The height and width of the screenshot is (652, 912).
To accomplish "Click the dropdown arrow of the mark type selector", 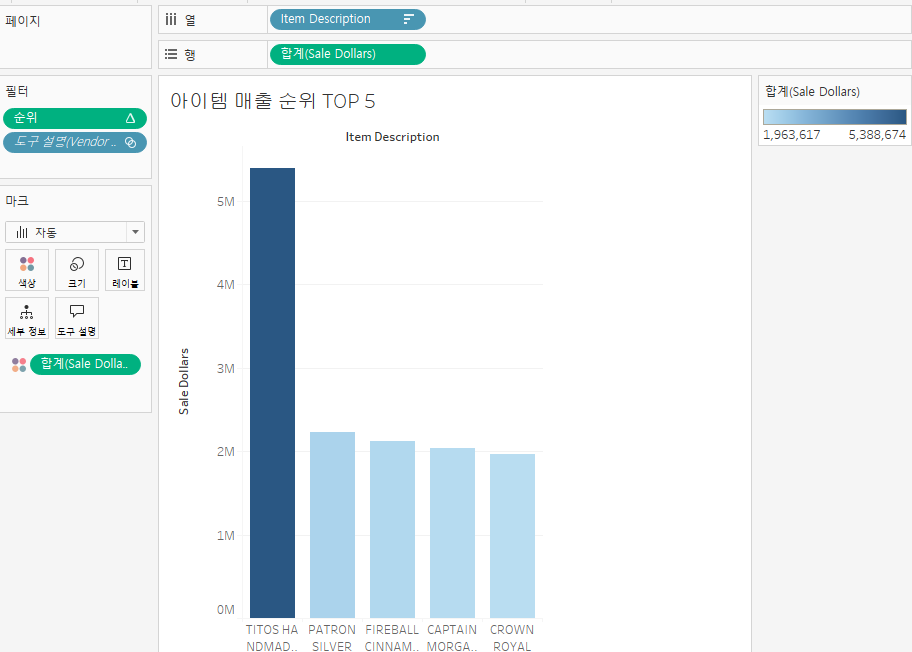I will click(x=136, y=232).
